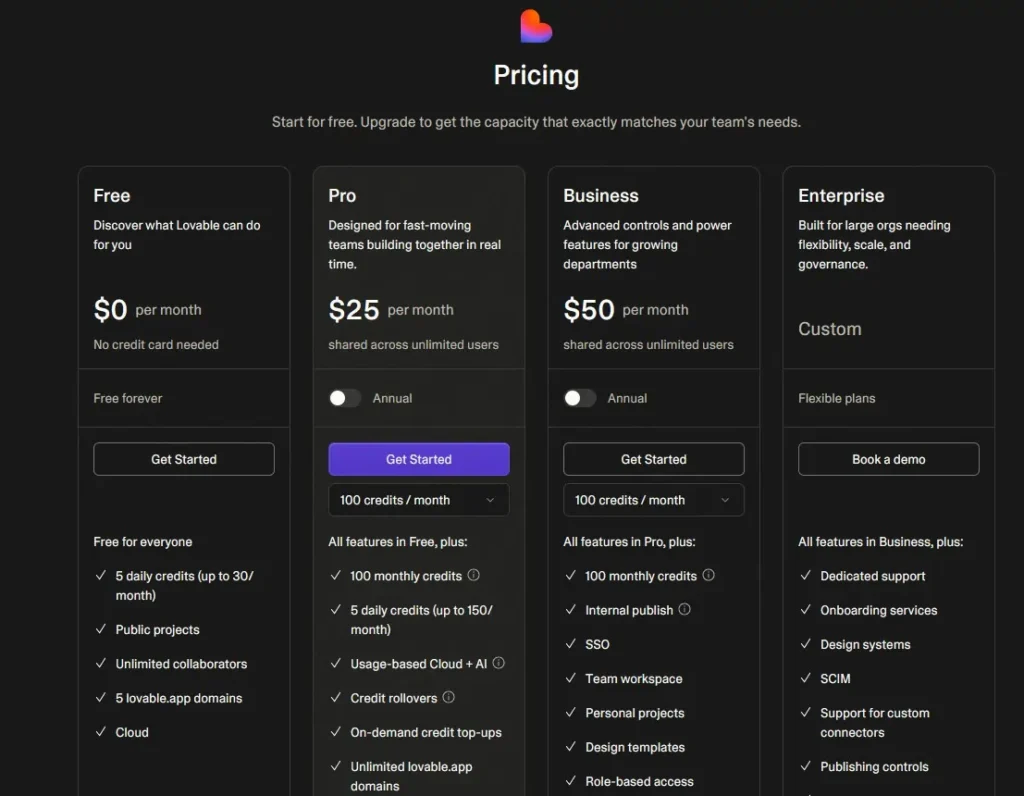Viewport: 1024px width, 796px height.
Task: Click the info icon next to Internal publish
Action: tap(685, 610)
